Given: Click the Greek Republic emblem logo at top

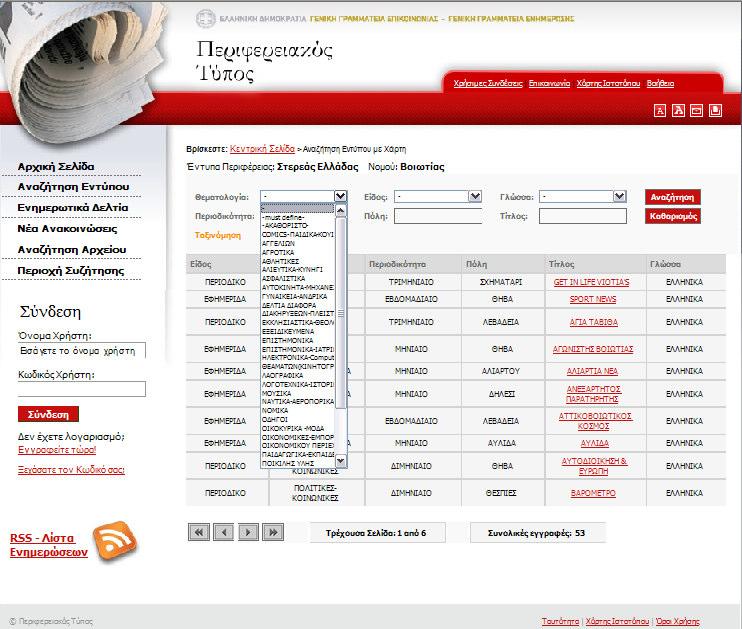Looking at the screenshot, I should pos(205,19).
